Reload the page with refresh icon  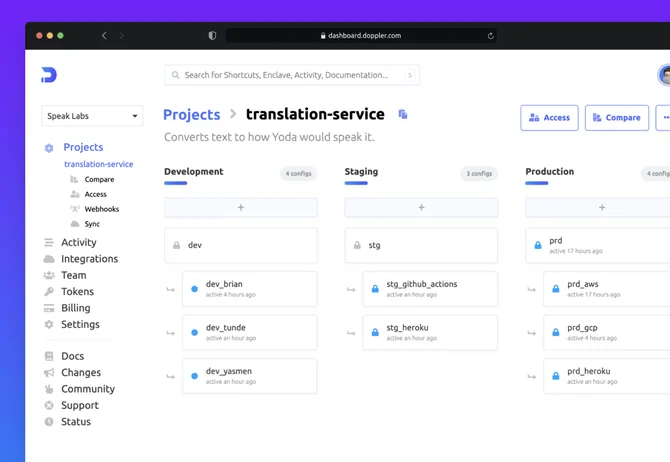pyautogui.click(x=491, y=35)
